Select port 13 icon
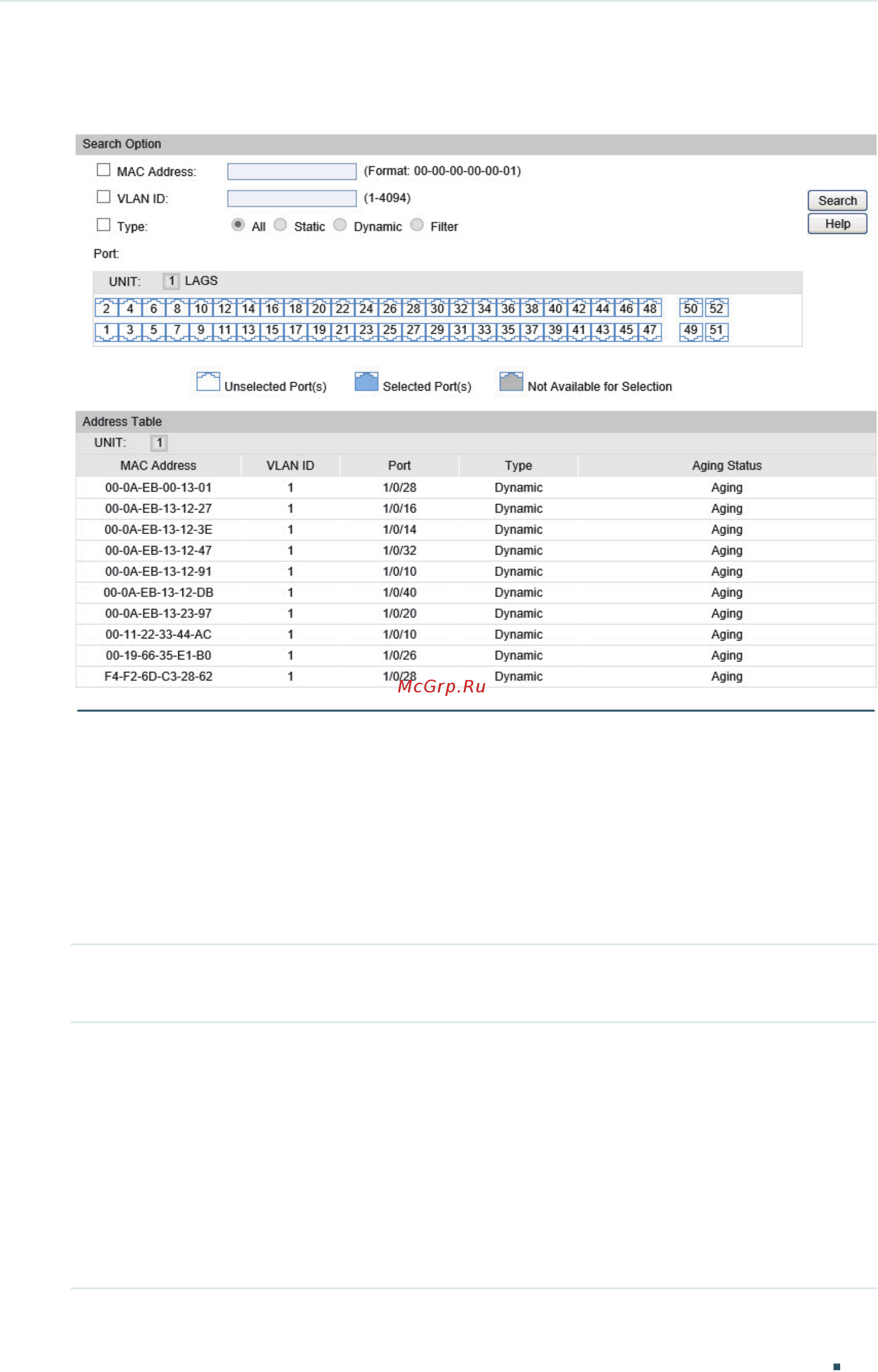 pos(248,332)
